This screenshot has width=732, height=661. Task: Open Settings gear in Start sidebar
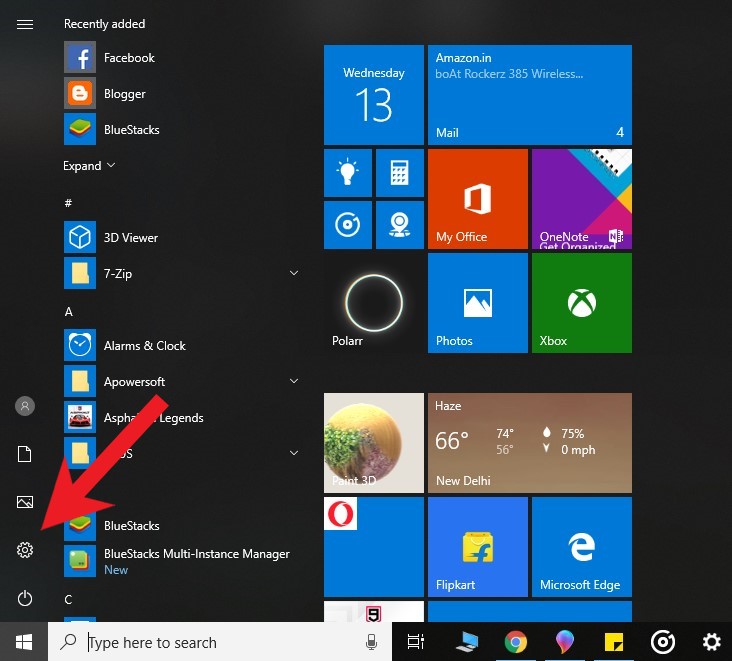(x=25, y=550)
